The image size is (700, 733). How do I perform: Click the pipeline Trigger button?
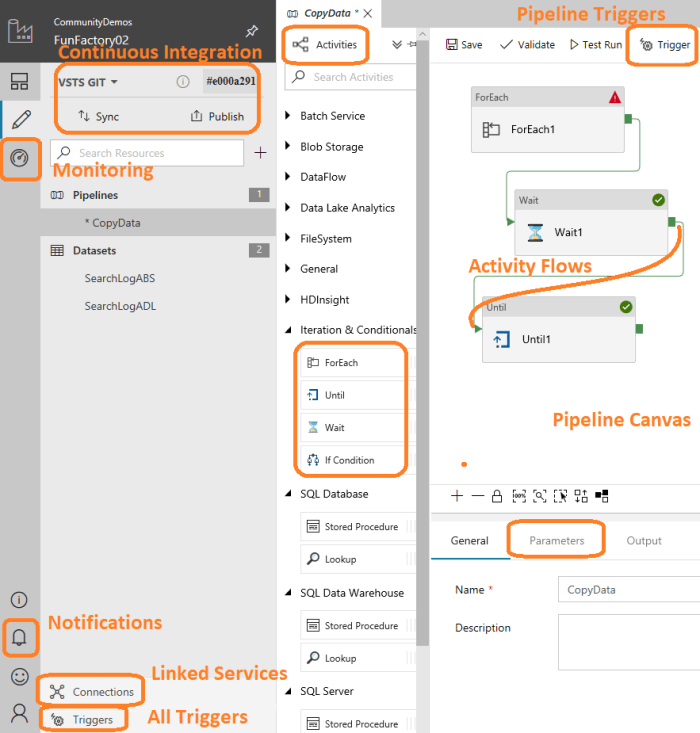point(665,45)
